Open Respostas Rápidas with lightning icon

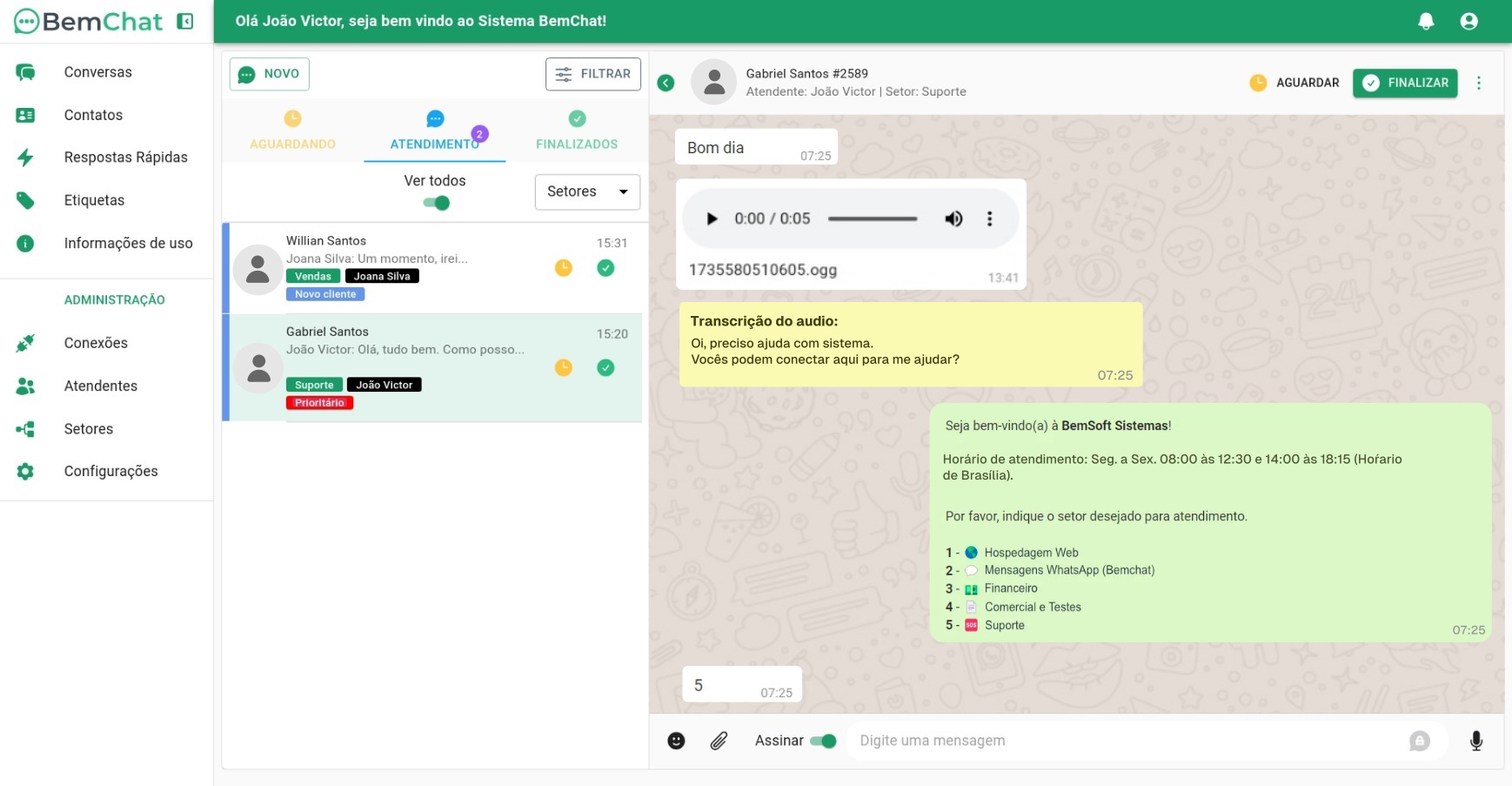point(125,157)
